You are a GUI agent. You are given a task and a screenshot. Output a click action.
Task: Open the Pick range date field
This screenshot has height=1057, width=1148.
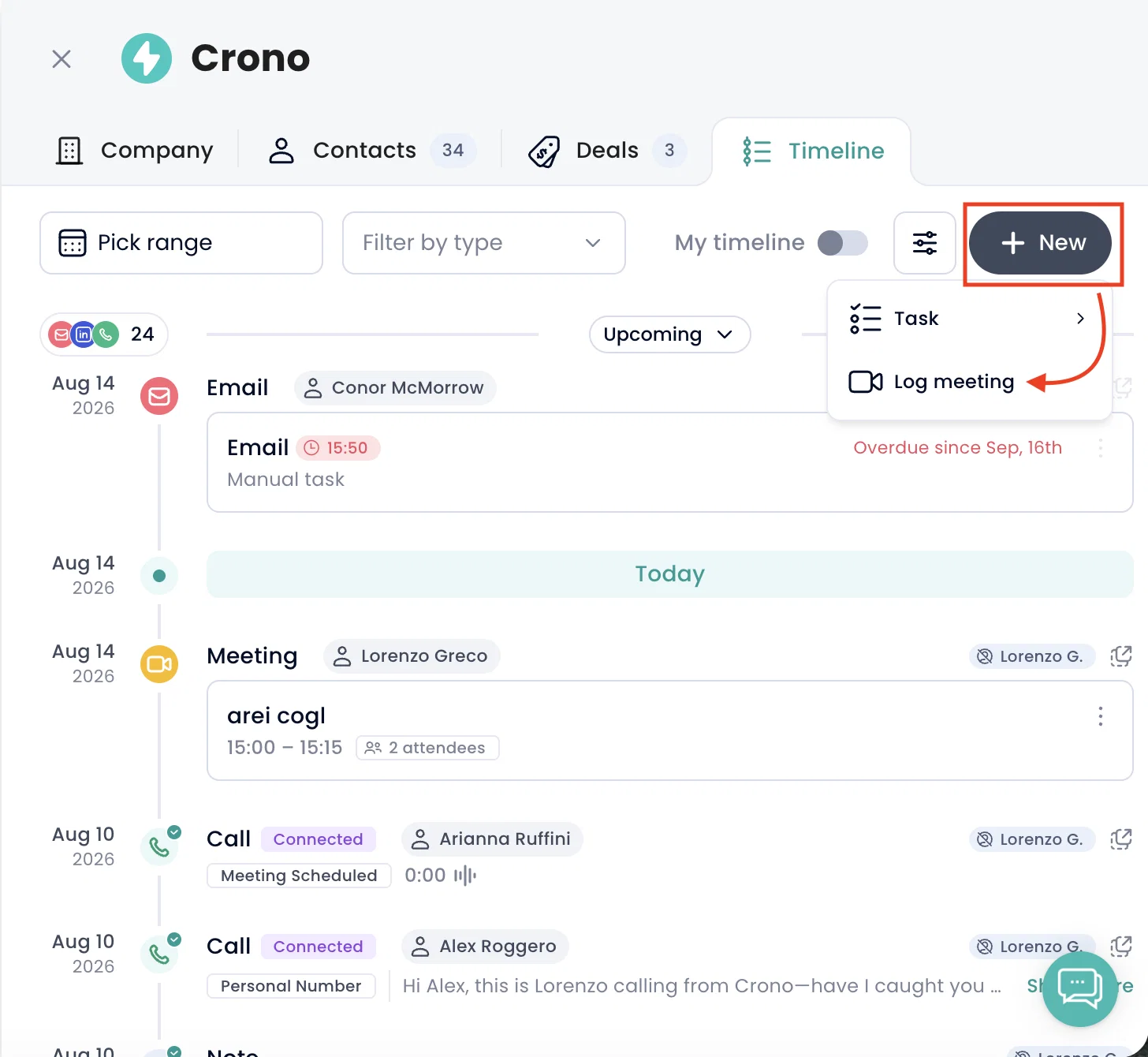click(181, 243)
